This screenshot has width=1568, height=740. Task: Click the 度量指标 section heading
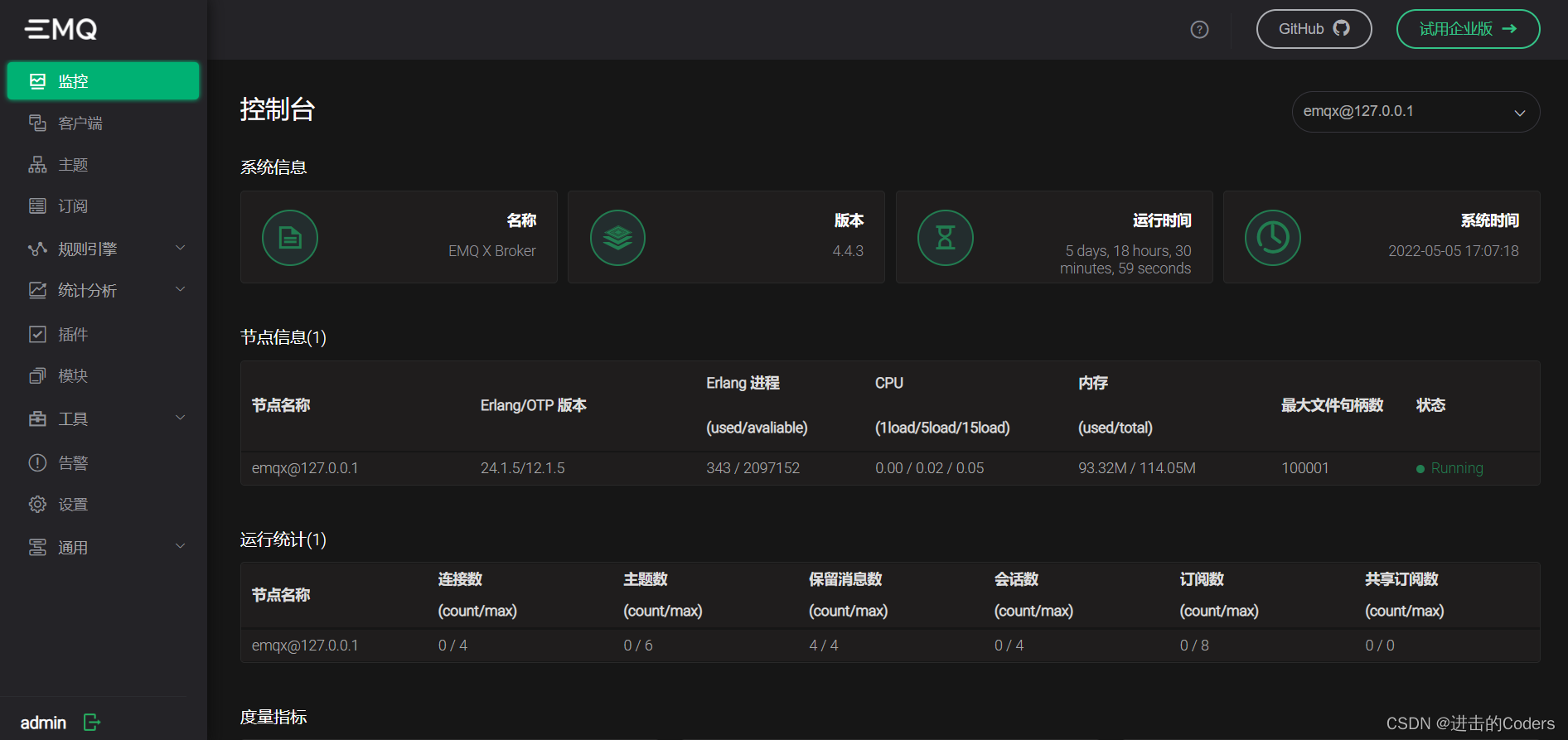(273, 717)
